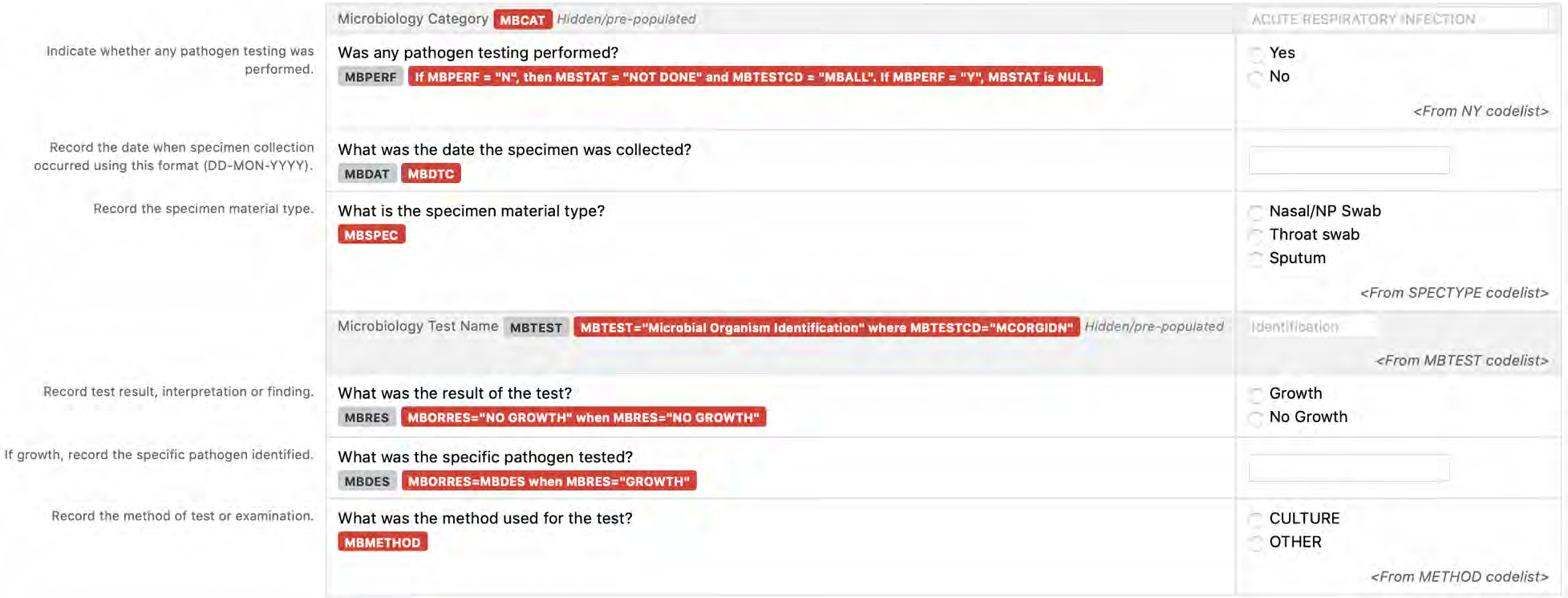Click the red MBDTC tag

pos(431,173)
